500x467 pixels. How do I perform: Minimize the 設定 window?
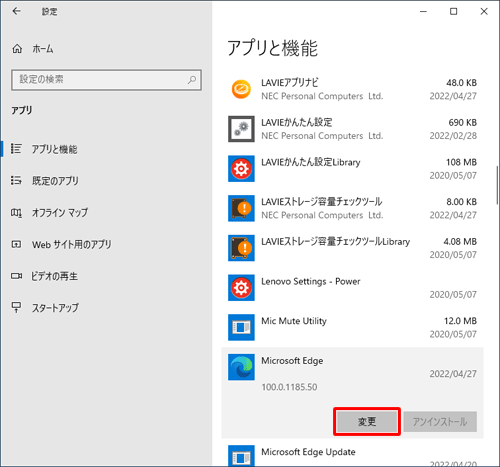click(x=423, y=11)
